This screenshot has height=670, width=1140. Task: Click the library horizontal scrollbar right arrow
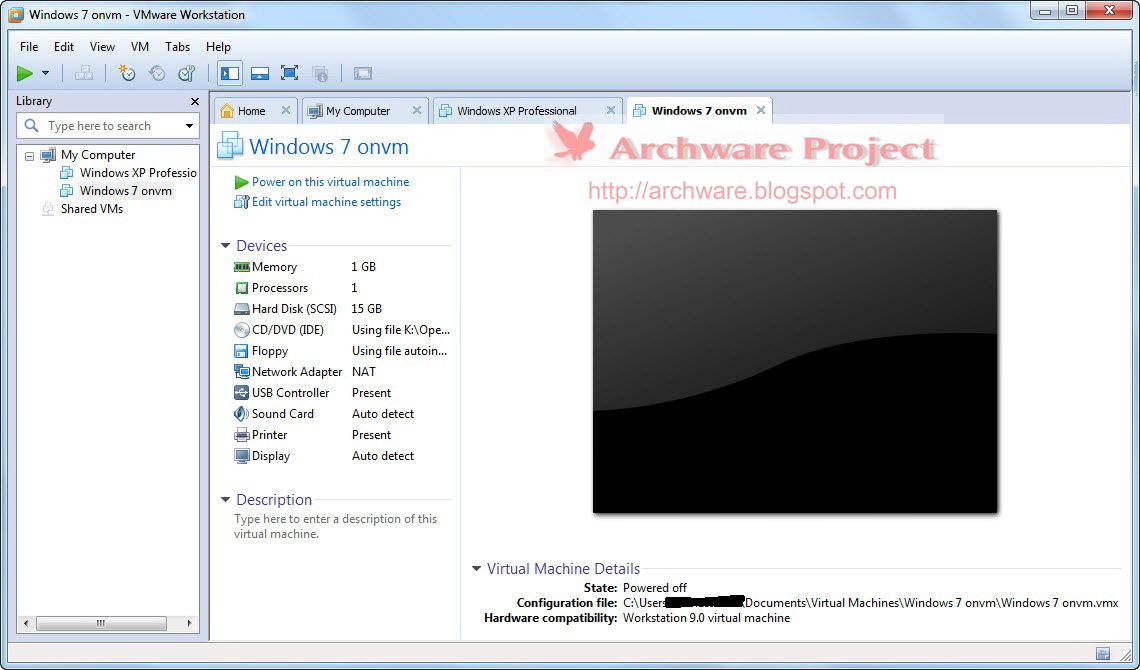[189, 623]
